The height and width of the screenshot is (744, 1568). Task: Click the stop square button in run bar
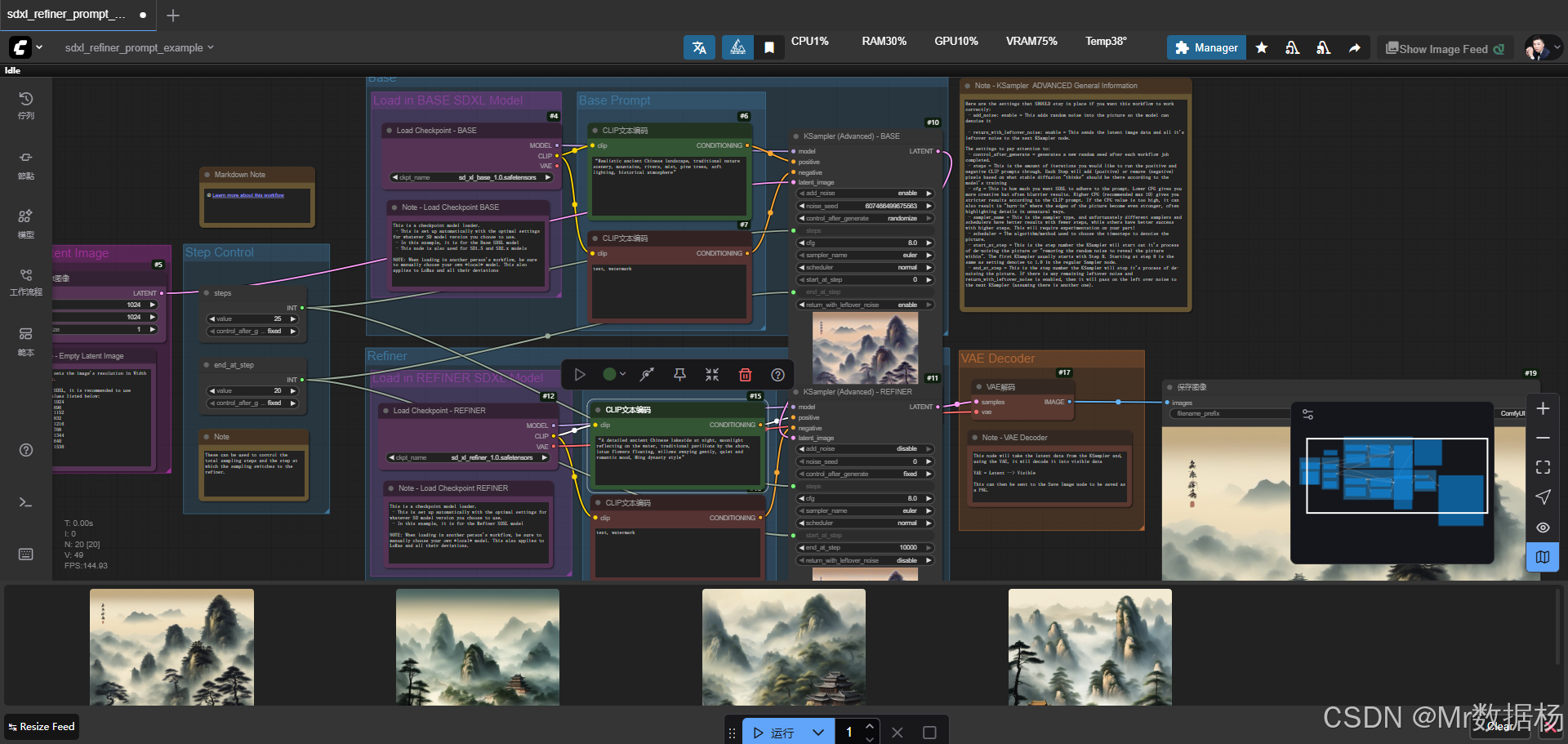[929, 733]
